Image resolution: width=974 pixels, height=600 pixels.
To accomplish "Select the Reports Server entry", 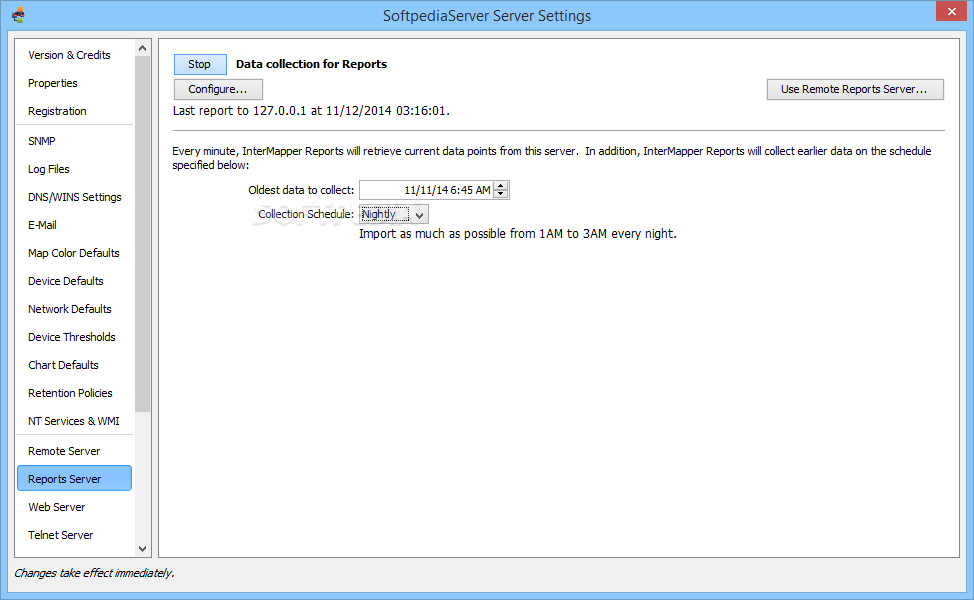I will tap(75, 478).
